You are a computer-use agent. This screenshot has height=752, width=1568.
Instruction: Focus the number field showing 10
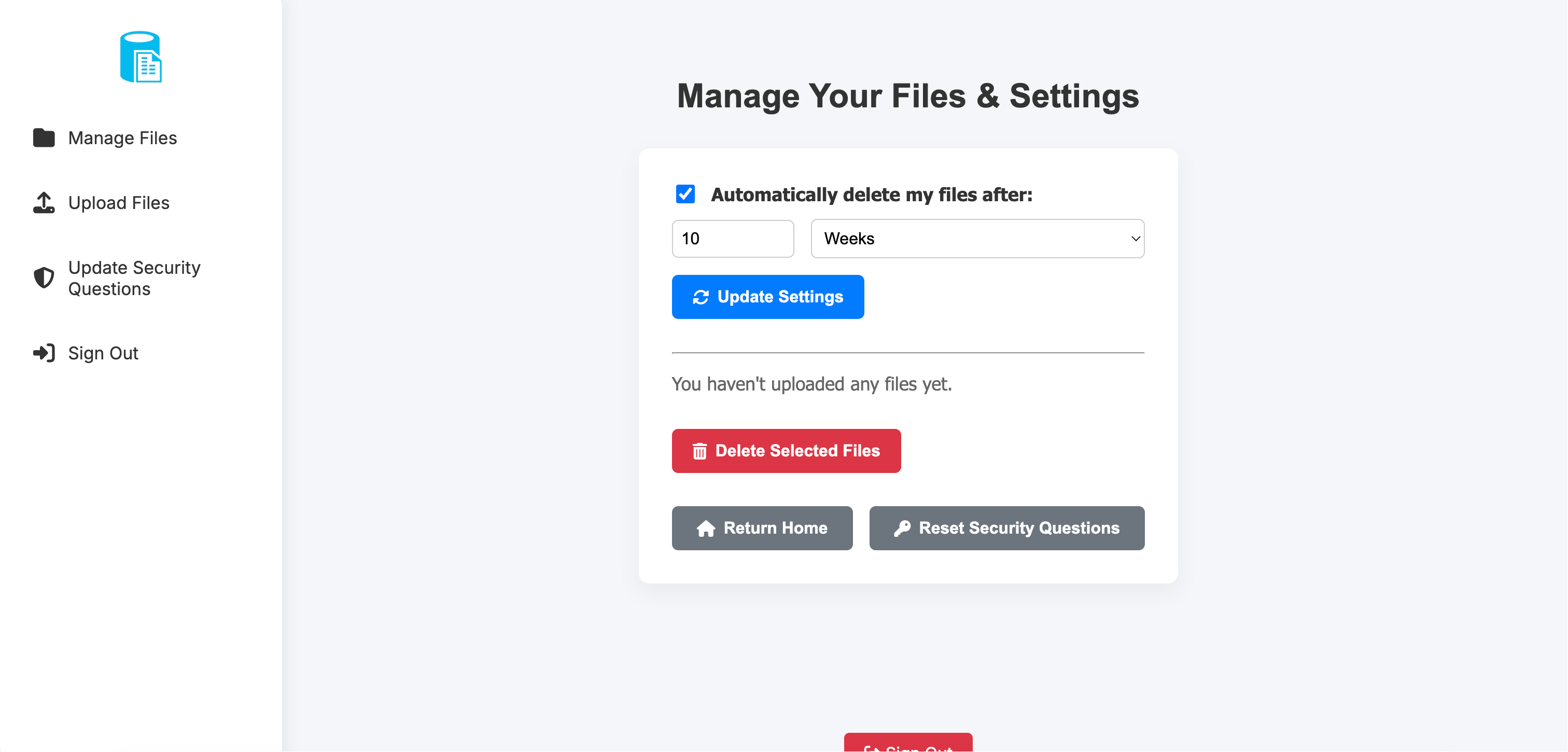coord(732,239)
